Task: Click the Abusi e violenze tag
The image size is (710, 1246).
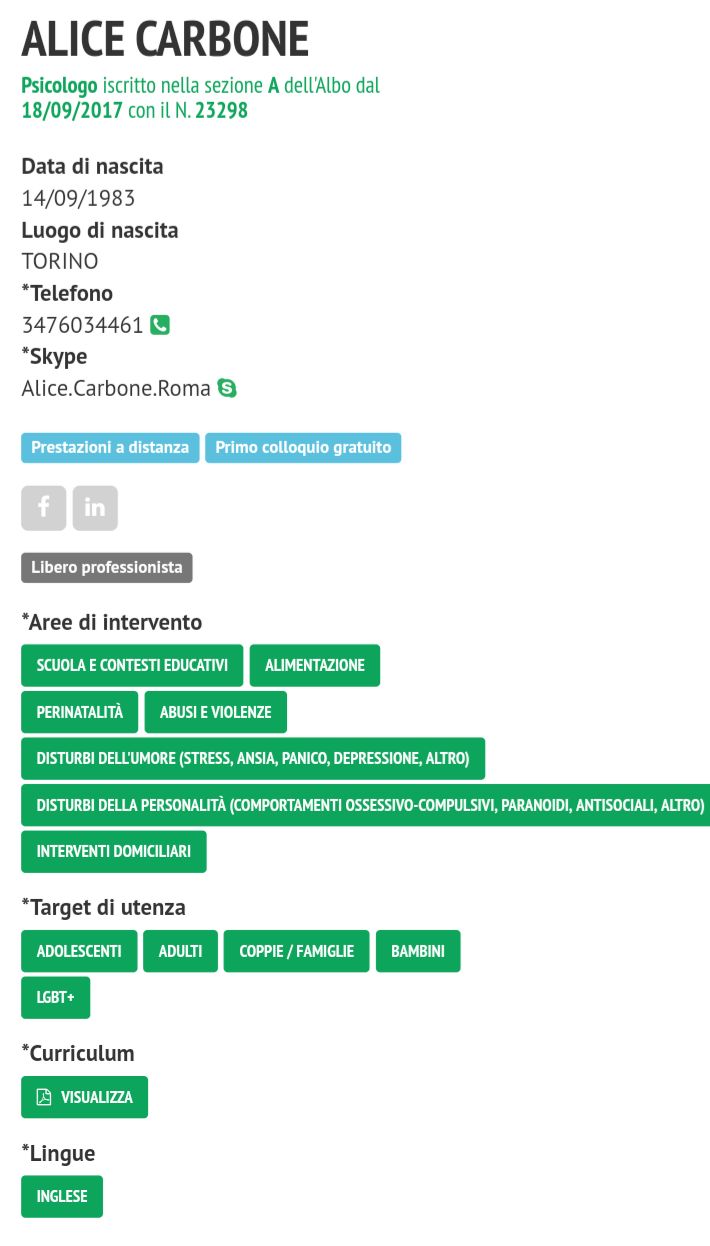Action: (x=215, y=712)
